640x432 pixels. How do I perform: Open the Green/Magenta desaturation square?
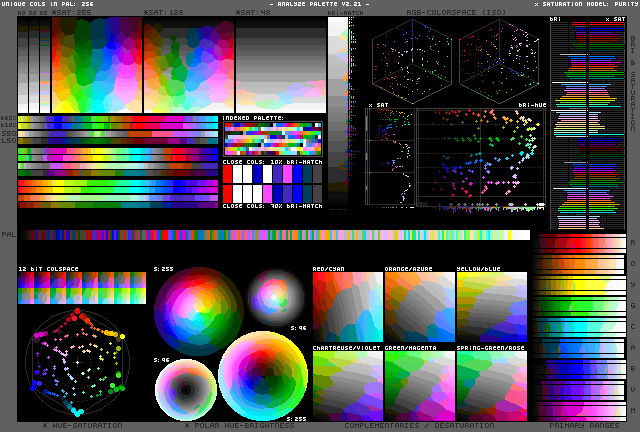(418, 385)
